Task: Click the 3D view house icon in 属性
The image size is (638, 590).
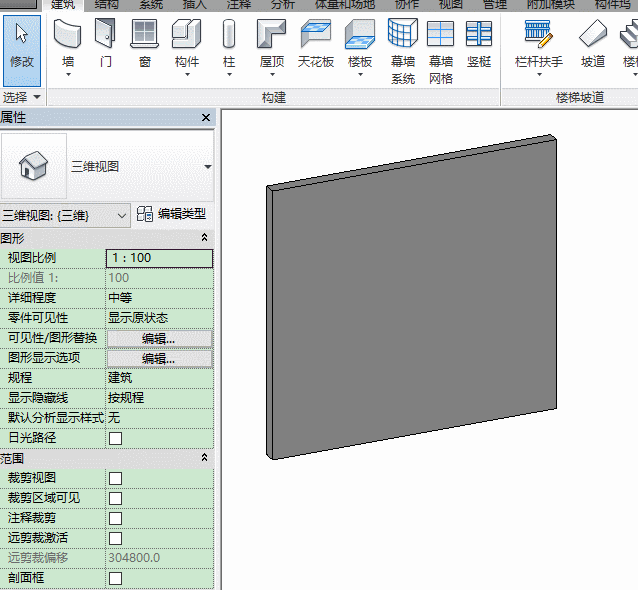Action: pos(33,166)
